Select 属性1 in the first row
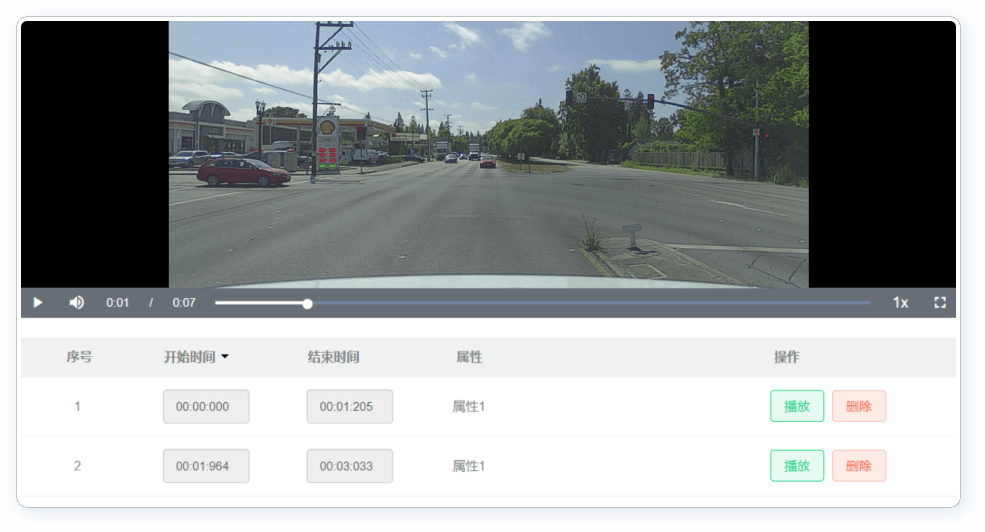This screenshot has height=532, width=985. (x=469, y=407)
